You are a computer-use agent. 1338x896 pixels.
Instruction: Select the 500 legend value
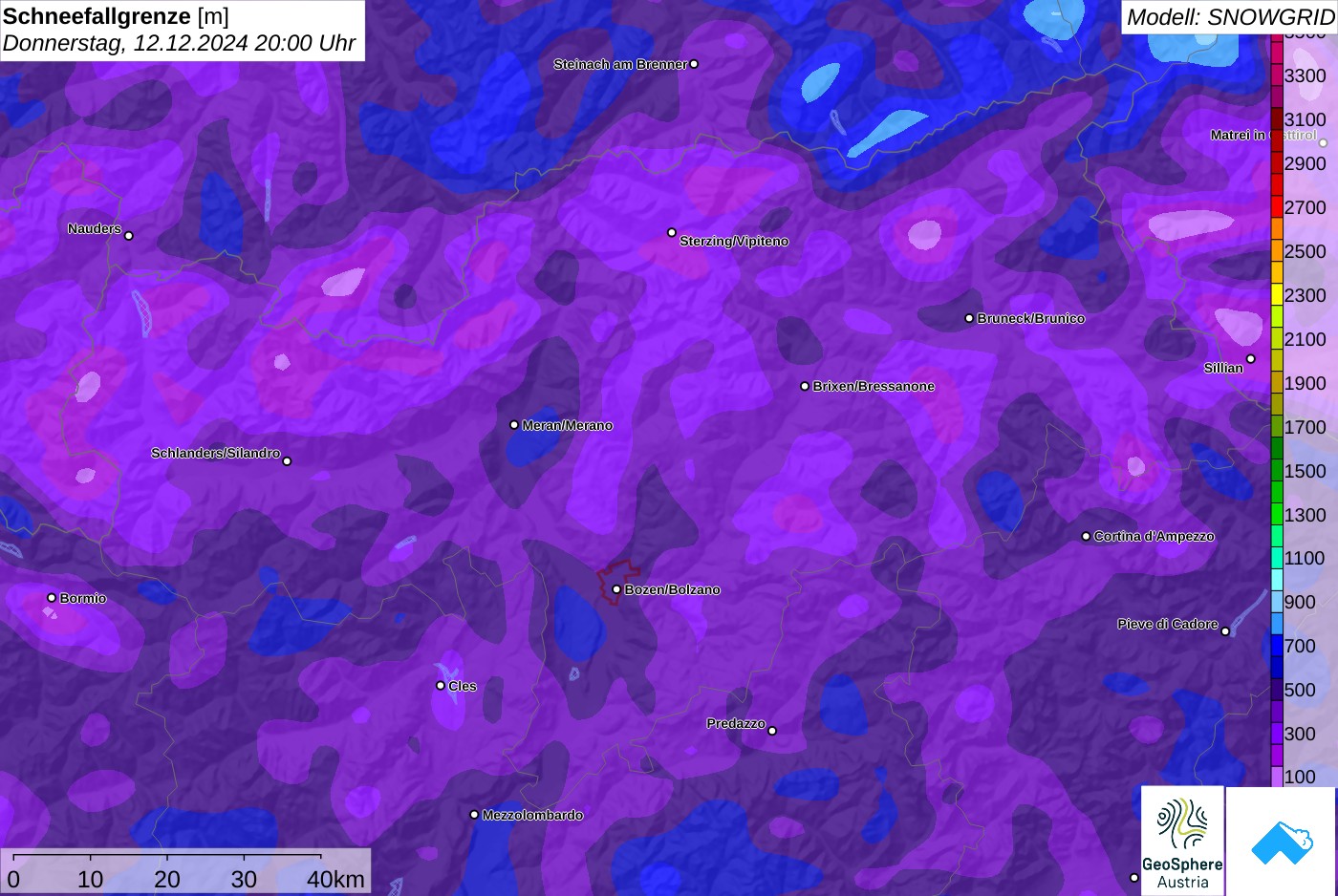tap(1300, 690)
